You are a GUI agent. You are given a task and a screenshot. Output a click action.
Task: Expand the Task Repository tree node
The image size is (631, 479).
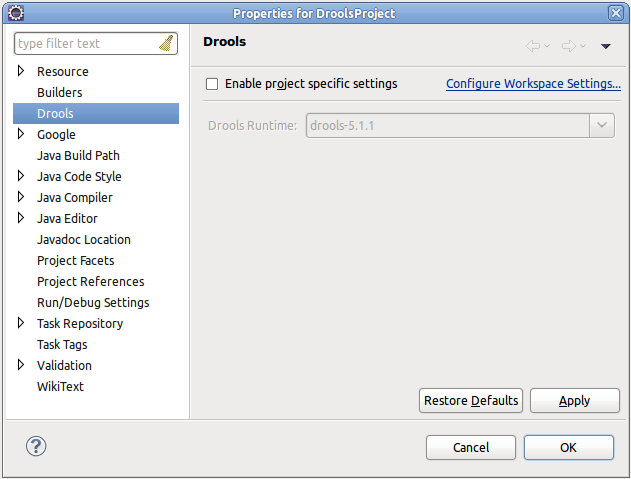click(22, 323)
